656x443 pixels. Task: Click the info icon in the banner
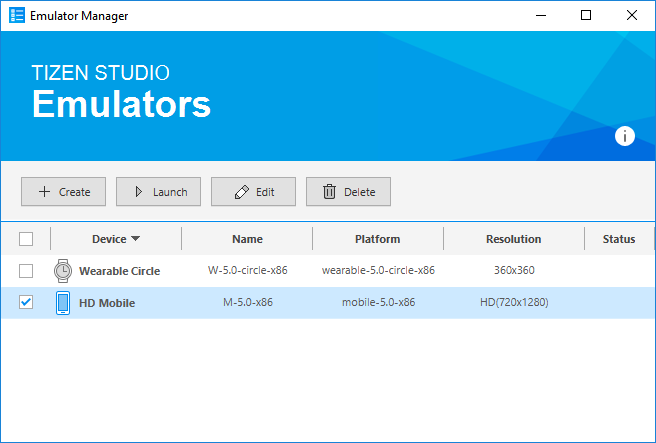[625, 137]
